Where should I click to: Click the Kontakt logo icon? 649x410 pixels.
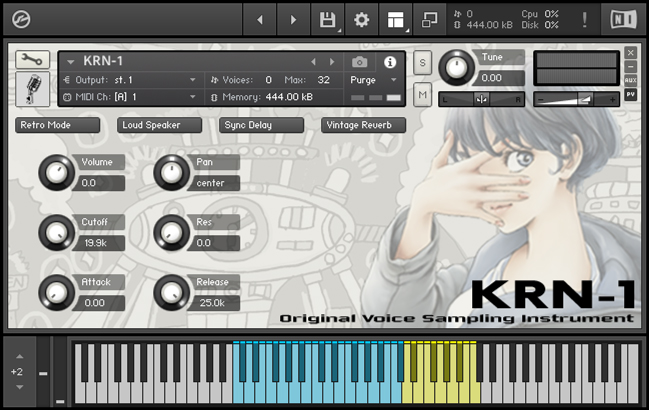pyautogui.click(x=21, y=19)
